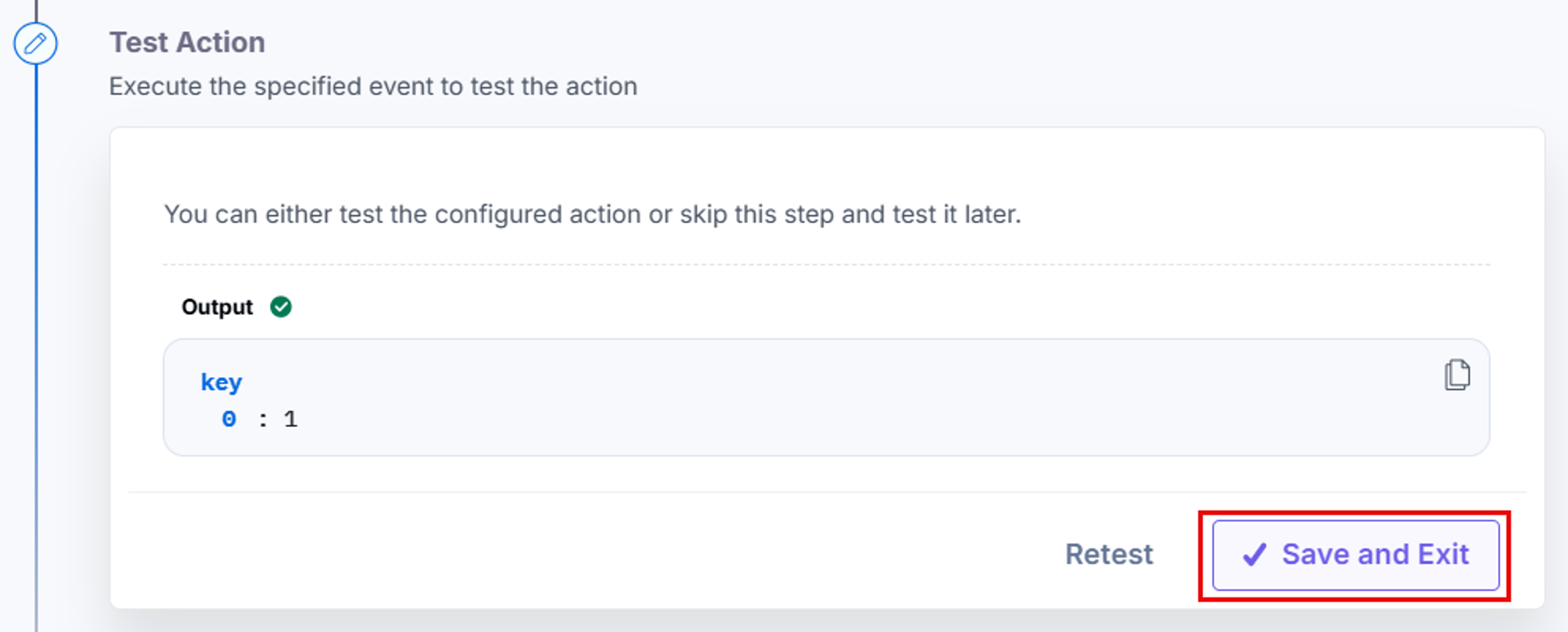Screen dimensions: 1568x632
Task: Click blank space left of Retest
Action: (x=584, y=554)
